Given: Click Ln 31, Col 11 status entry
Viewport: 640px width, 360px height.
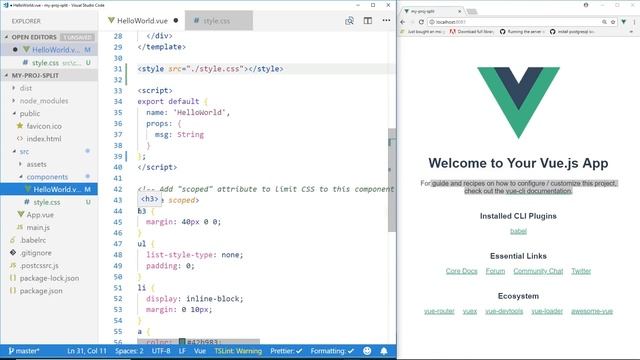Looking at the screenshot, I should pyautogui.click(x=87, y=351).
